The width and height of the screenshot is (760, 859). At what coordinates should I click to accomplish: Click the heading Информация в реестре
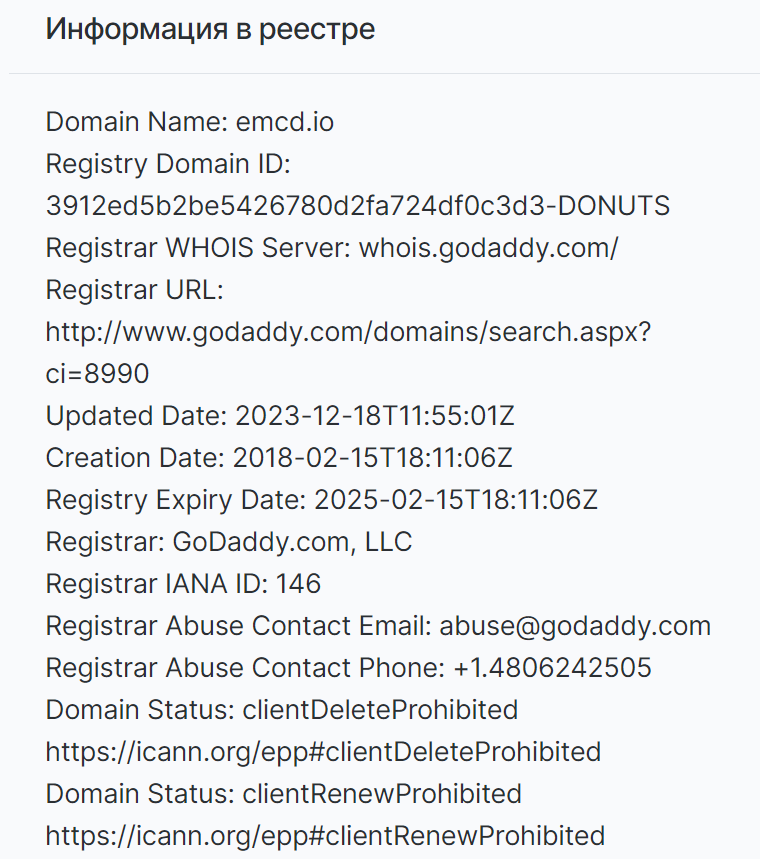pyautogui.click(x=210, y=30)
